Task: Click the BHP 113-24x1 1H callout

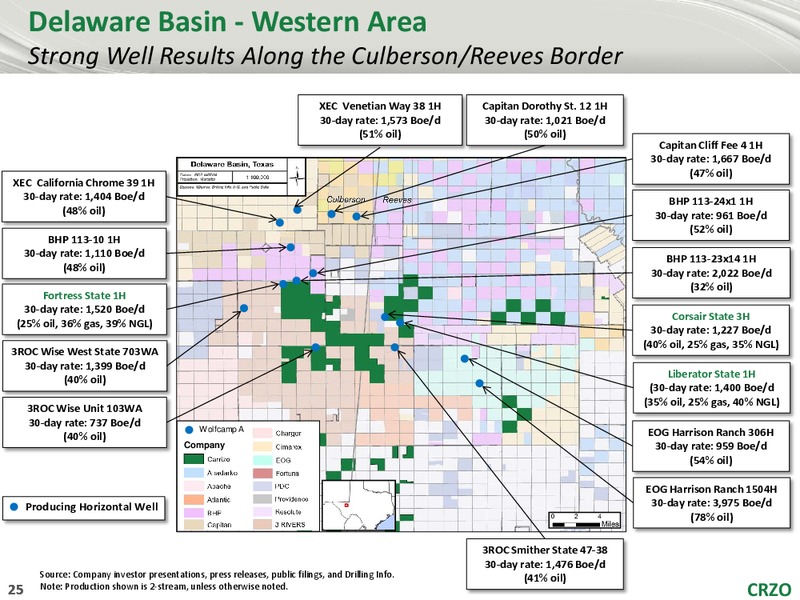Action: pyautogui.click(x=711, y=215)
